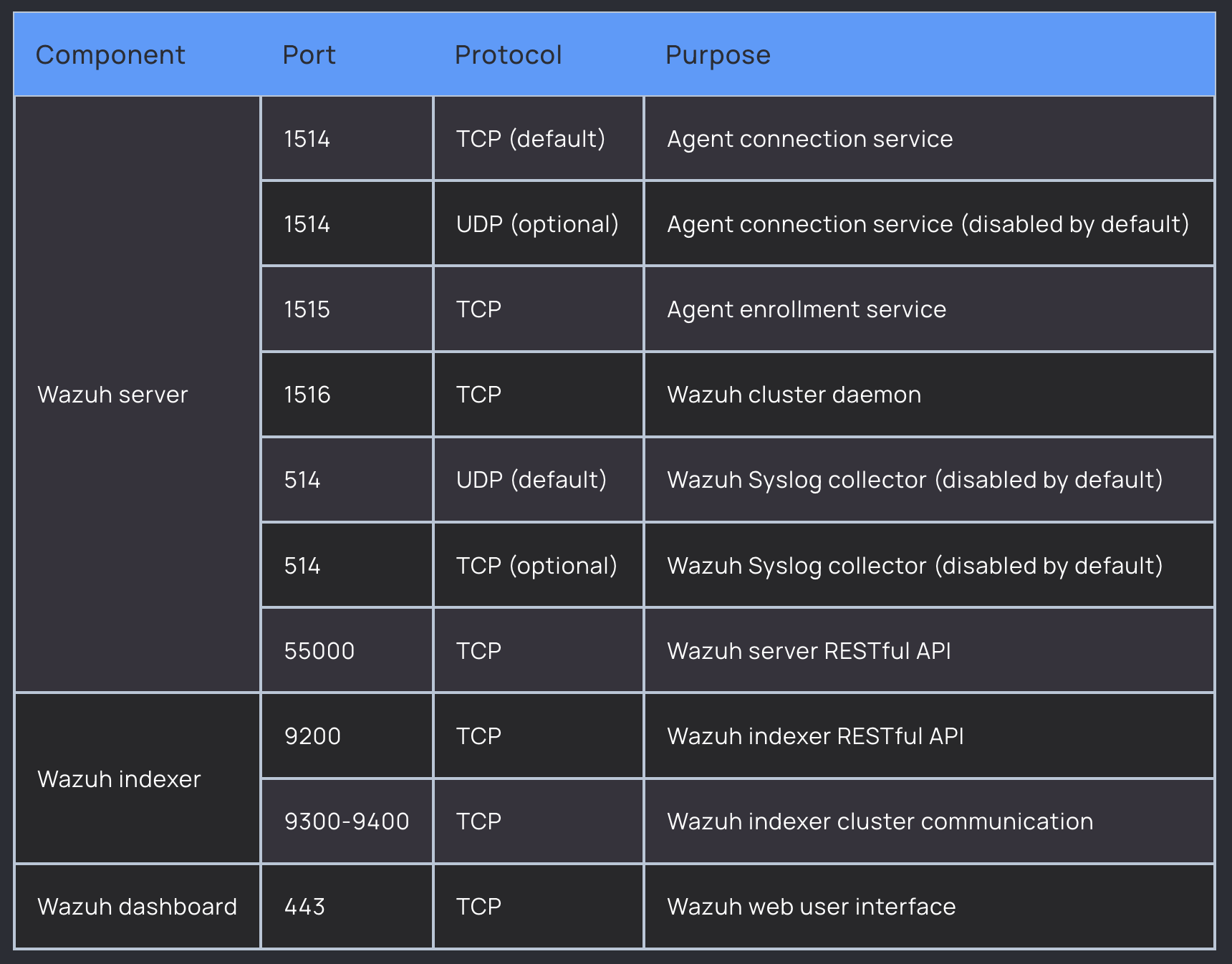
Task: Click the Wazuh cluster daemon purpose cell
Action: [x=794, y=394]
